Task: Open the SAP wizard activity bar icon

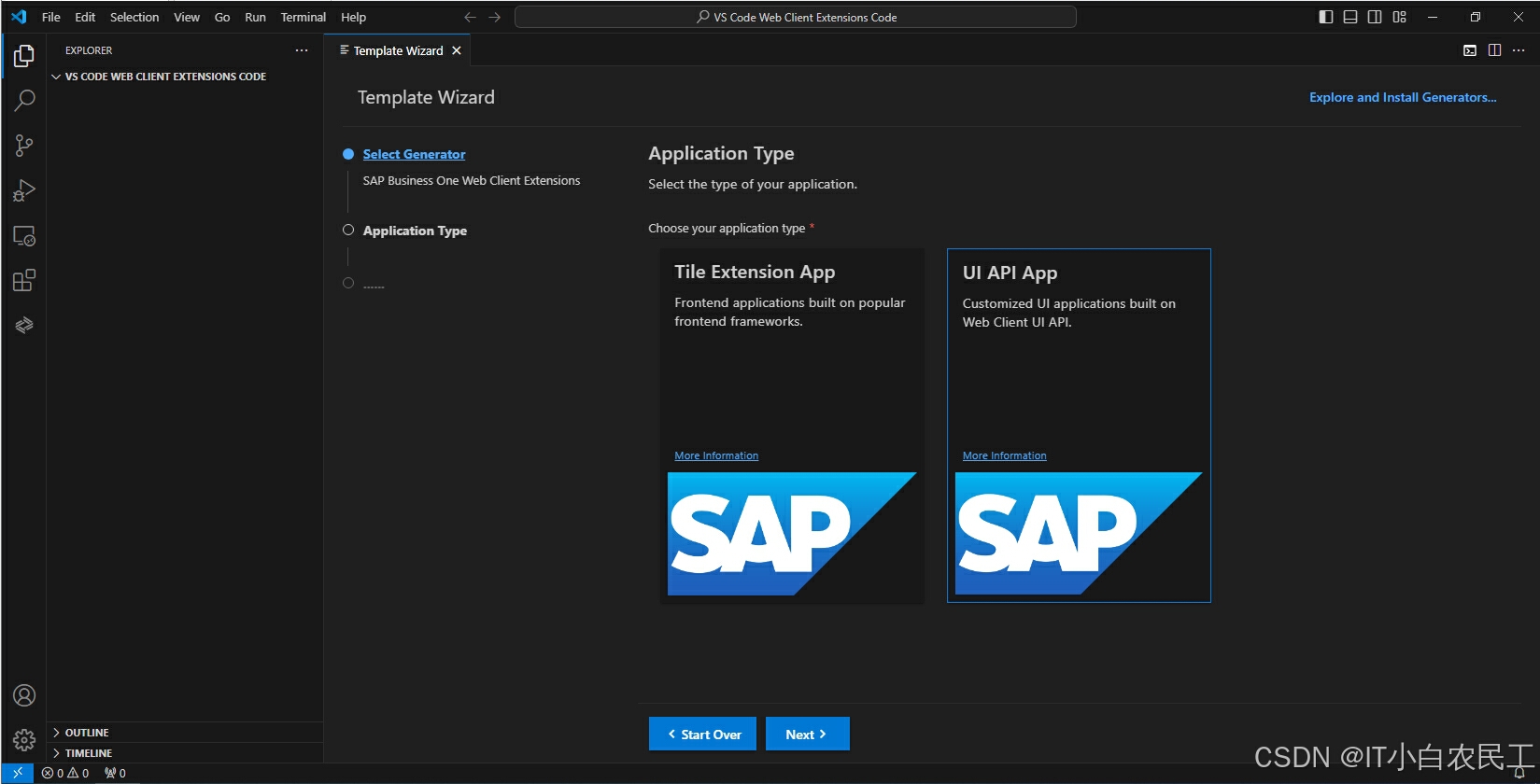Action: [x=24, y=325]
